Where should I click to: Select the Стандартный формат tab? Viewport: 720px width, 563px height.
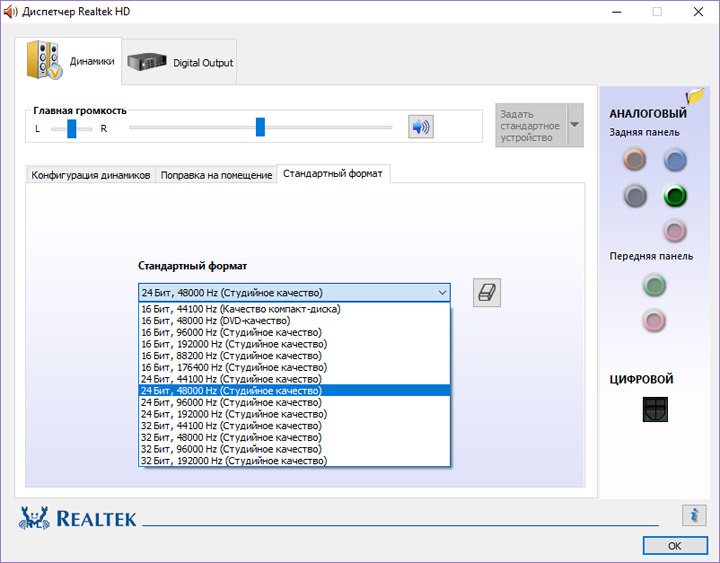[333, 174]
